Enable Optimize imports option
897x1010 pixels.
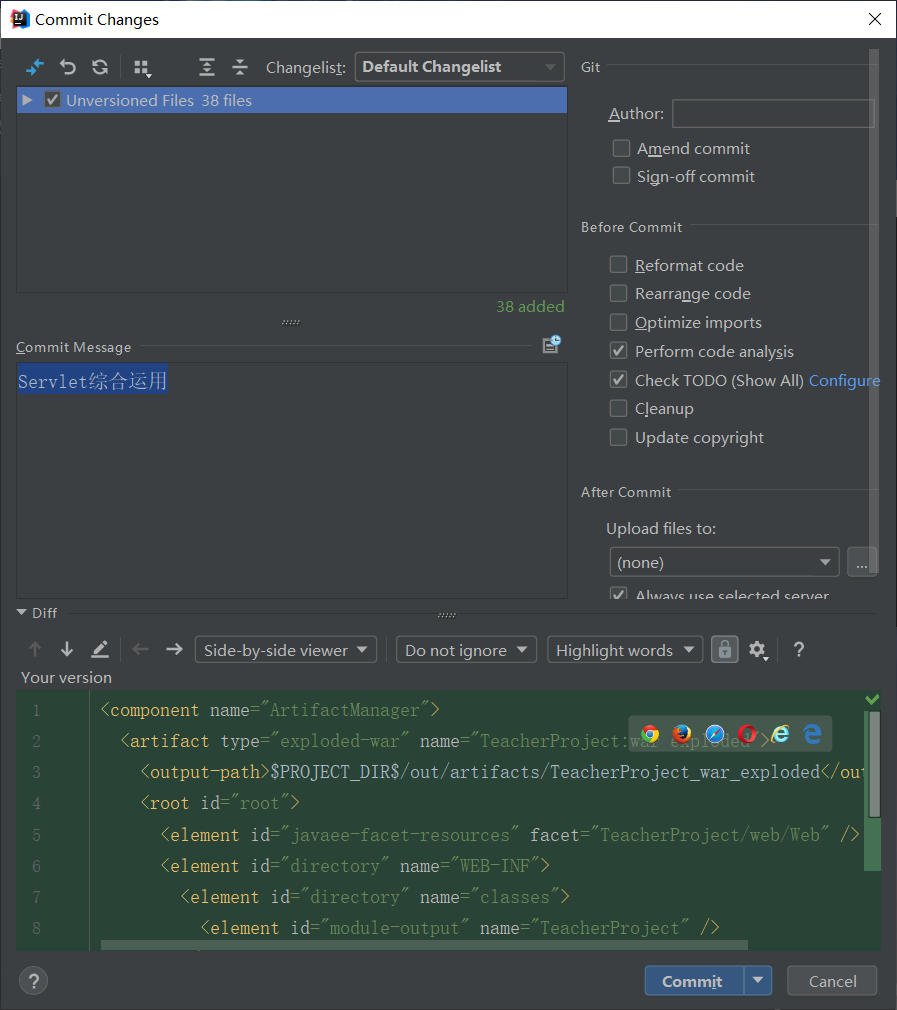pyautogui.click(x=618, y=322)
